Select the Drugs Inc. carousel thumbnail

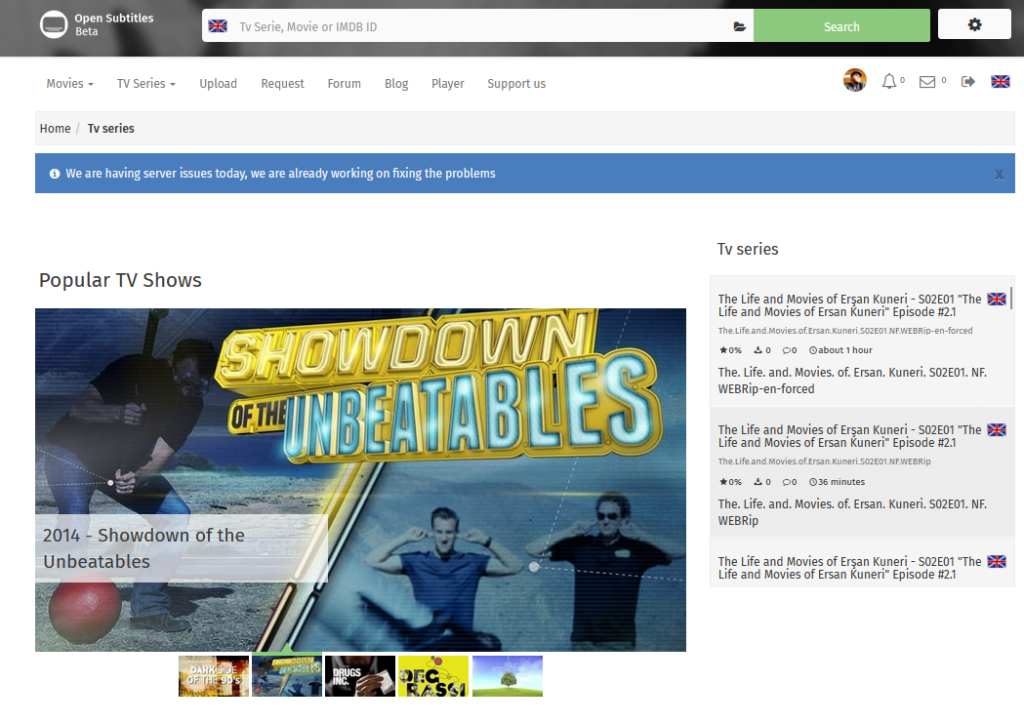(360, 676)
